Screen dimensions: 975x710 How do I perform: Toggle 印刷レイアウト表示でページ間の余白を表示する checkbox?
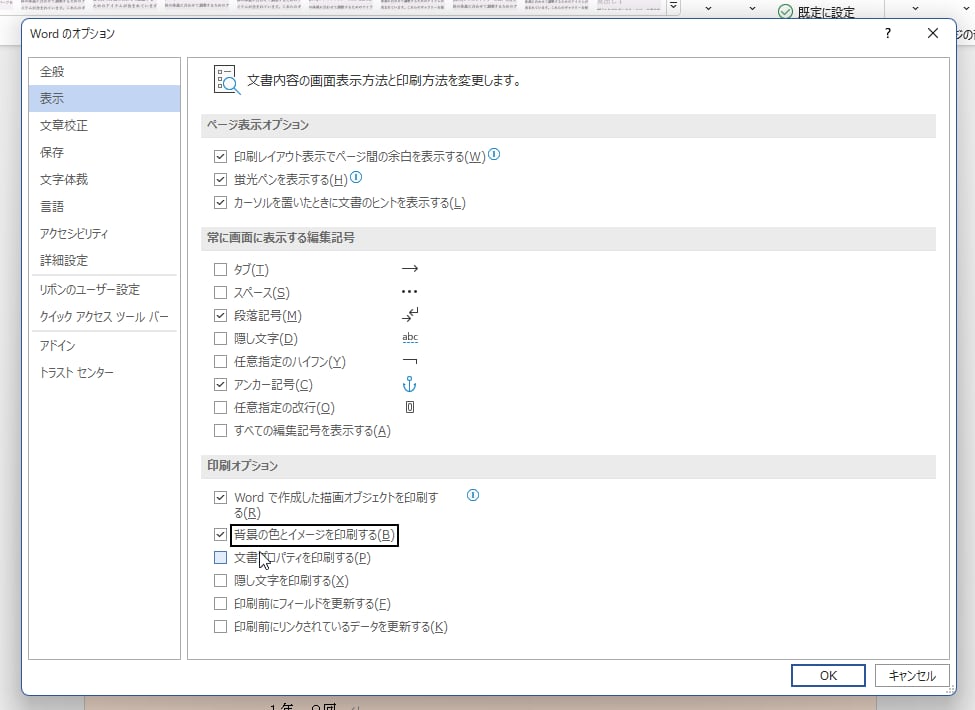pyautogui.click(x=220, y=157)
